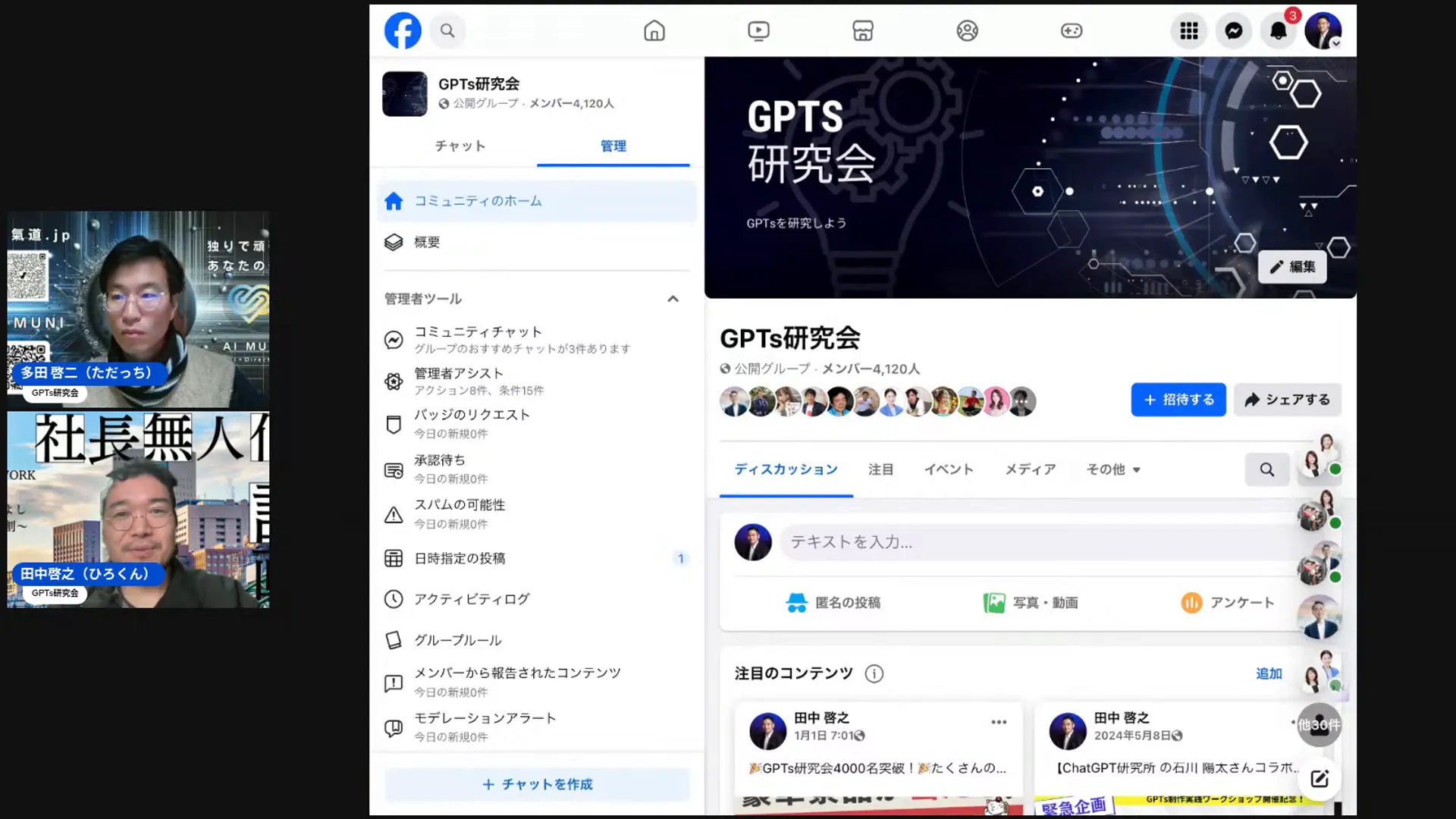Screen dimensions: 1456x819
Task: Click the アクティビティログ clock icon
Action: [x=394, y=599]
